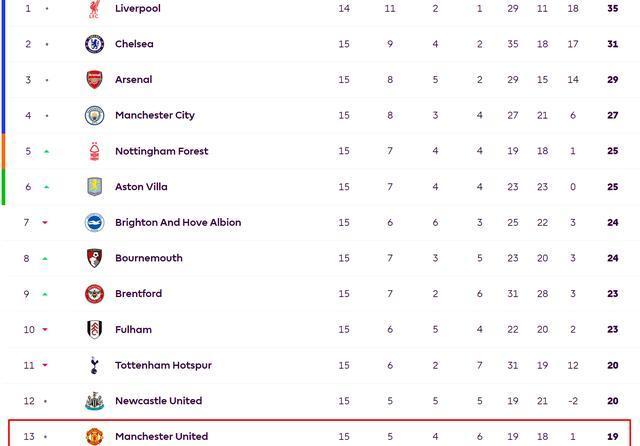The image size is (640, 446).
Task: Click the Manchester City badge
Action: (x=94, y=115)
